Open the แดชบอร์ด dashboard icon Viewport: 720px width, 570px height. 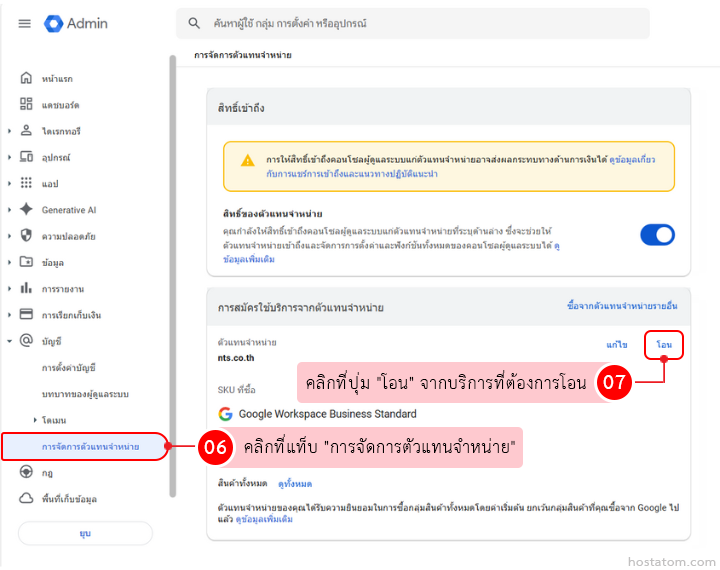(x=26, y=104)
